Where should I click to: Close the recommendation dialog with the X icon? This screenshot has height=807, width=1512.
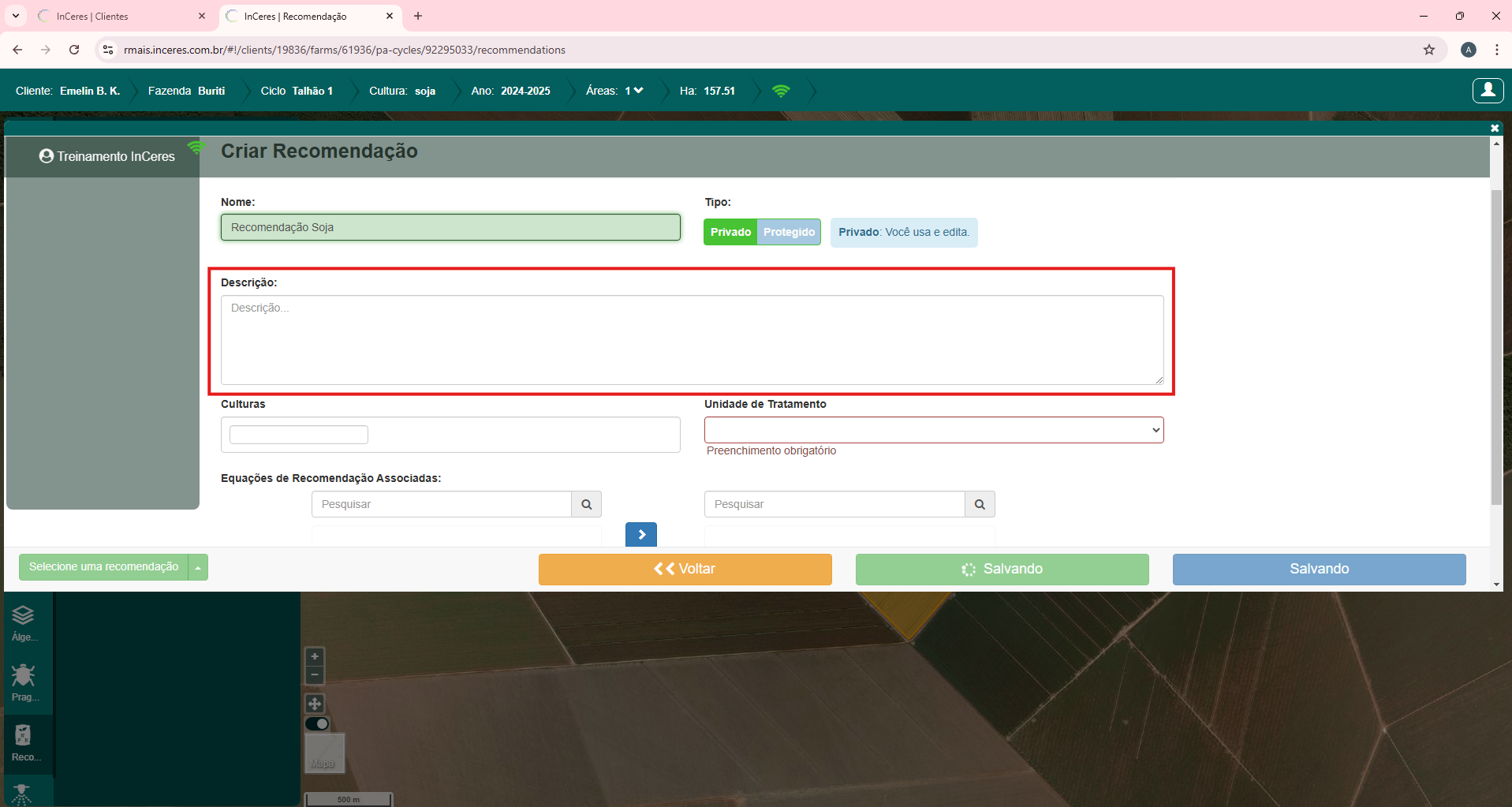pos(1495,128)
